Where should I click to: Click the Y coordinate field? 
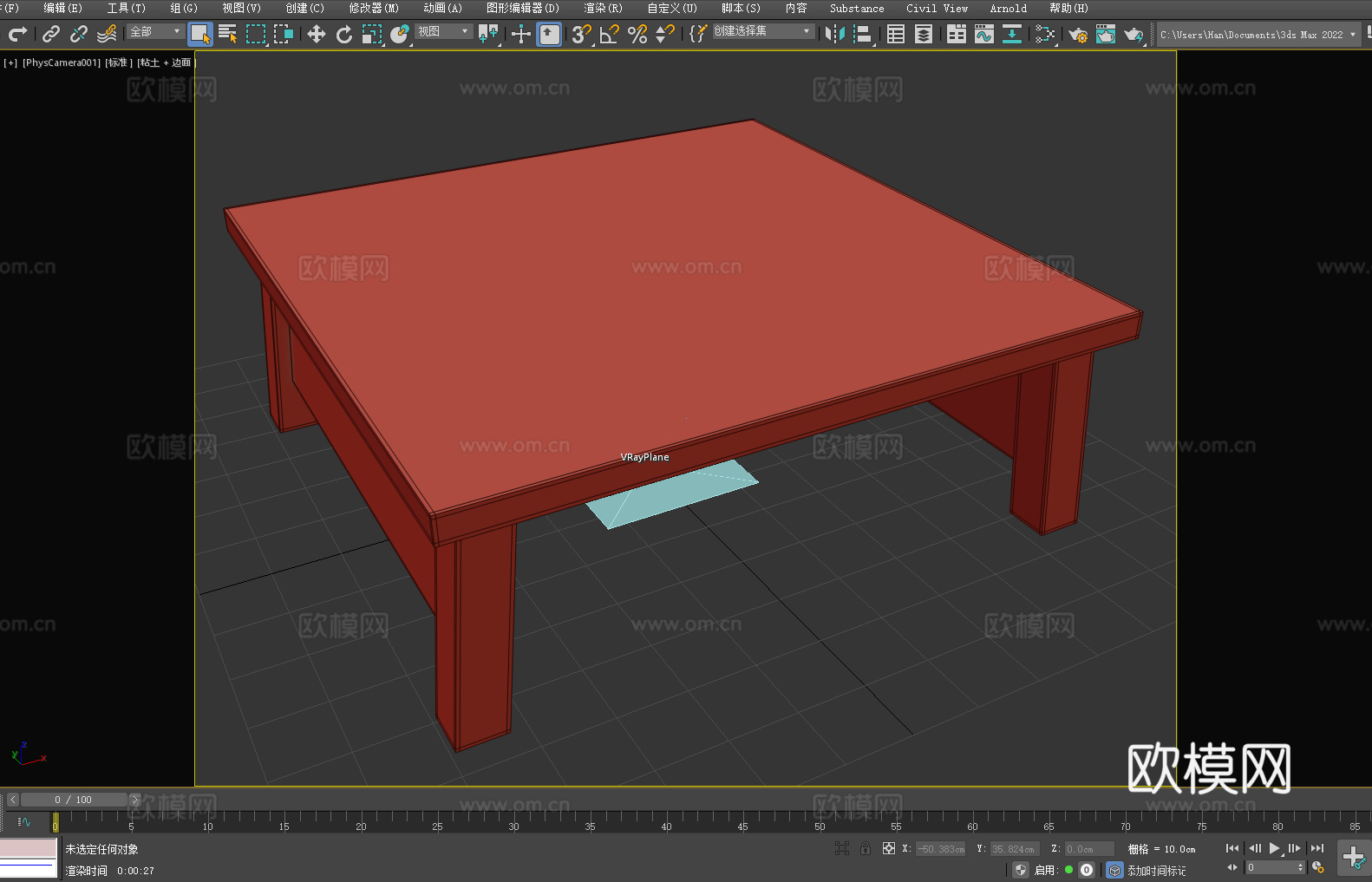[1014, 849]
